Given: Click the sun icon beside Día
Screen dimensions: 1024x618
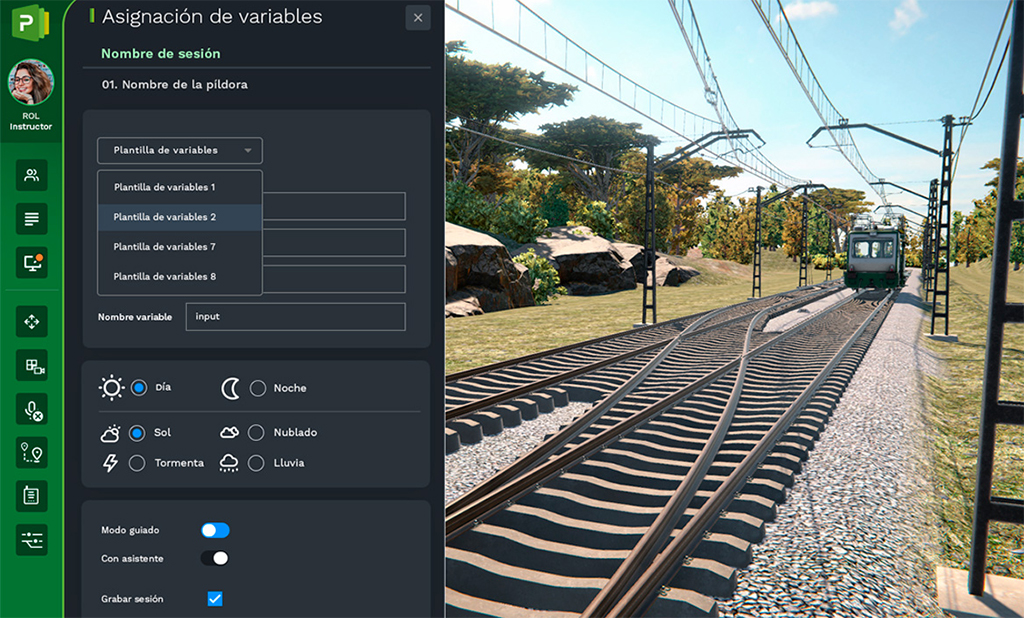Looking at the screenshot, I should [x=111, y=387].
